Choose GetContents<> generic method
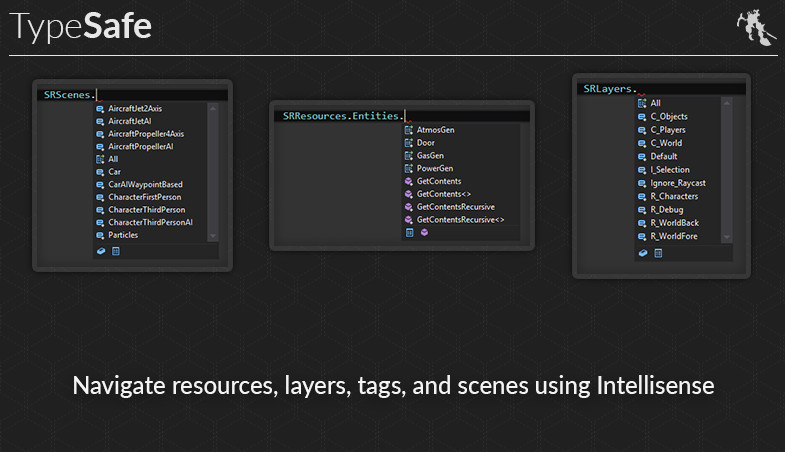 444,194
